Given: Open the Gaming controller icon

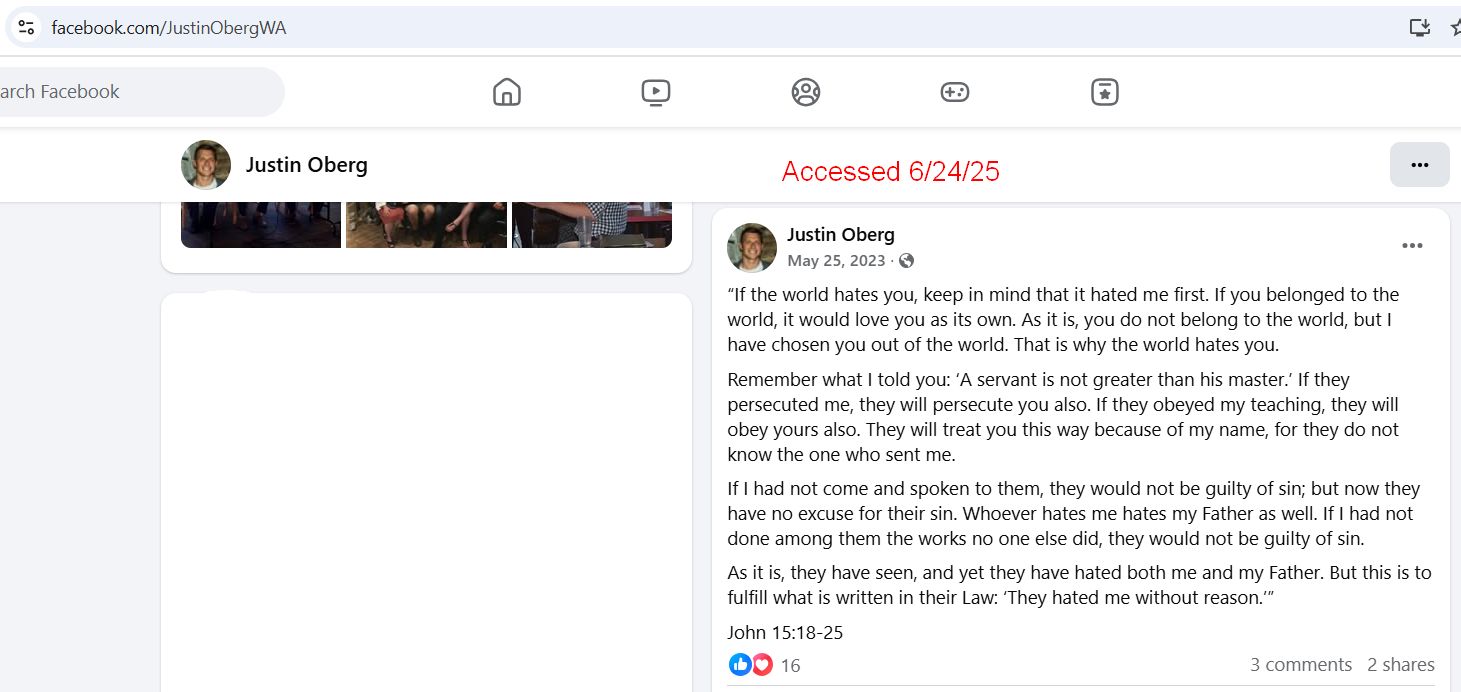Looking at the screenshot, I should click(x=955, y=92).
